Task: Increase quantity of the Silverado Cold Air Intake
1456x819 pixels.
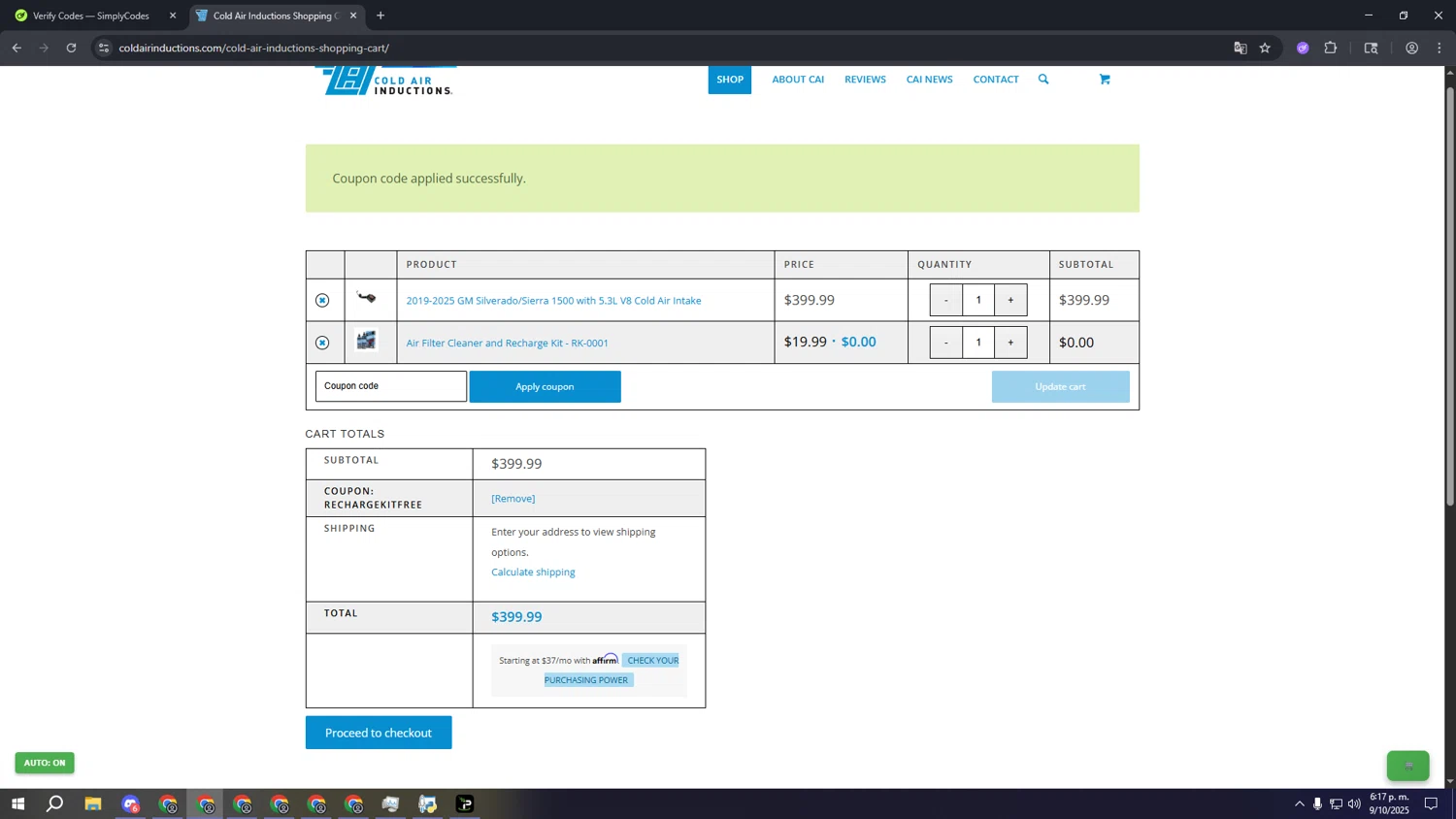Action: 1010,301
